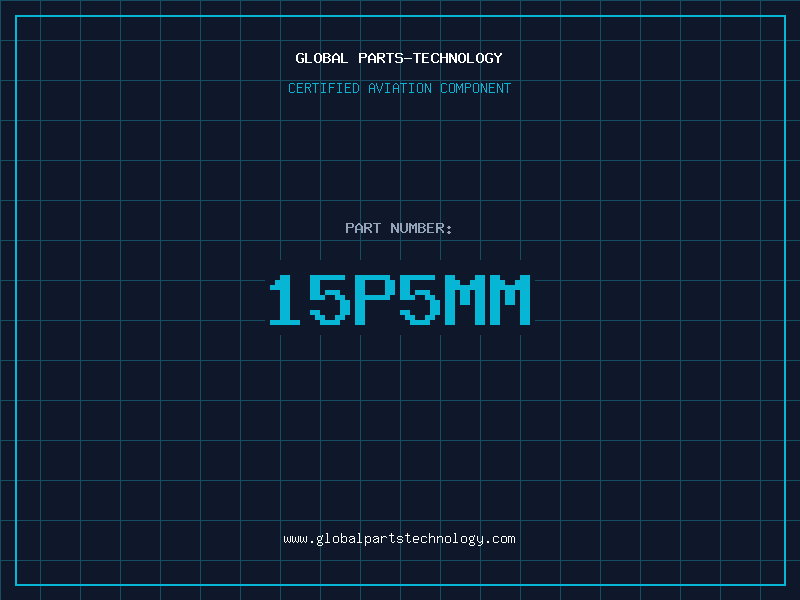Click the first M of the part number
This screenshot has width=800, height=600.
465,299
